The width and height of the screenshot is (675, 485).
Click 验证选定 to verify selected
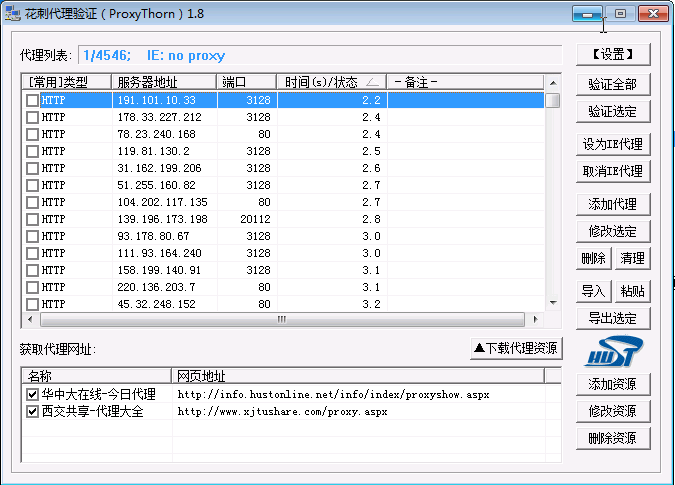click(x=613, y=111)
